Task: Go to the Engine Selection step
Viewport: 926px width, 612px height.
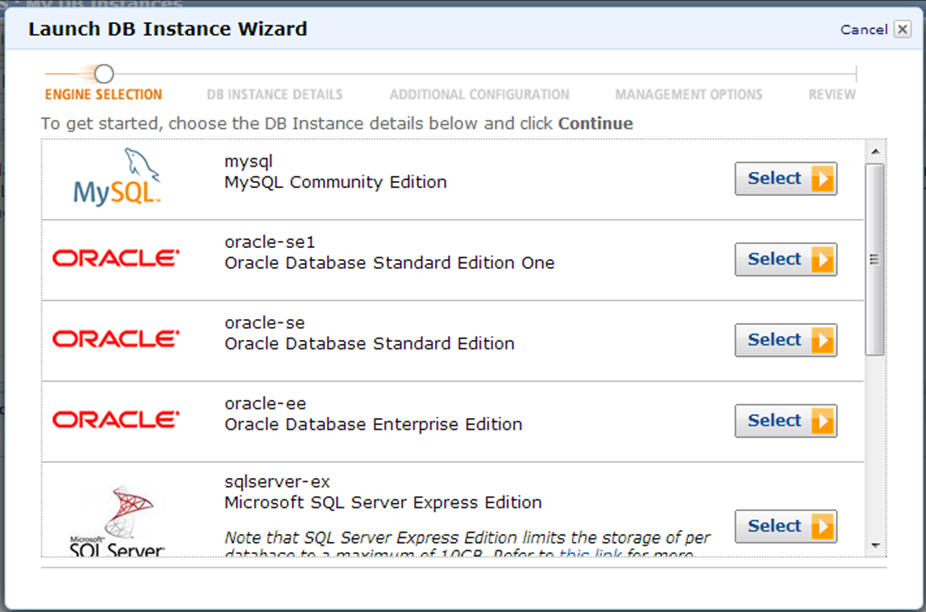Action: point(103,95)
